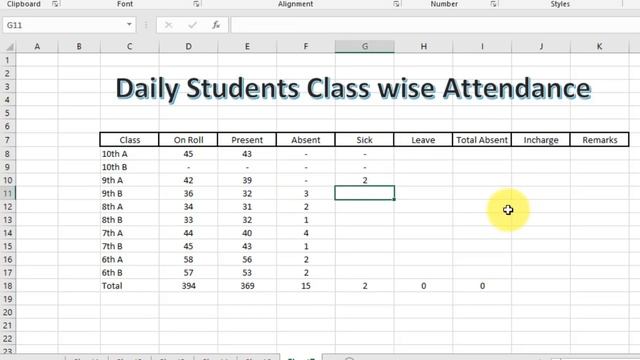
Task: Click the On Roll header cell
Action: point(188,140)
